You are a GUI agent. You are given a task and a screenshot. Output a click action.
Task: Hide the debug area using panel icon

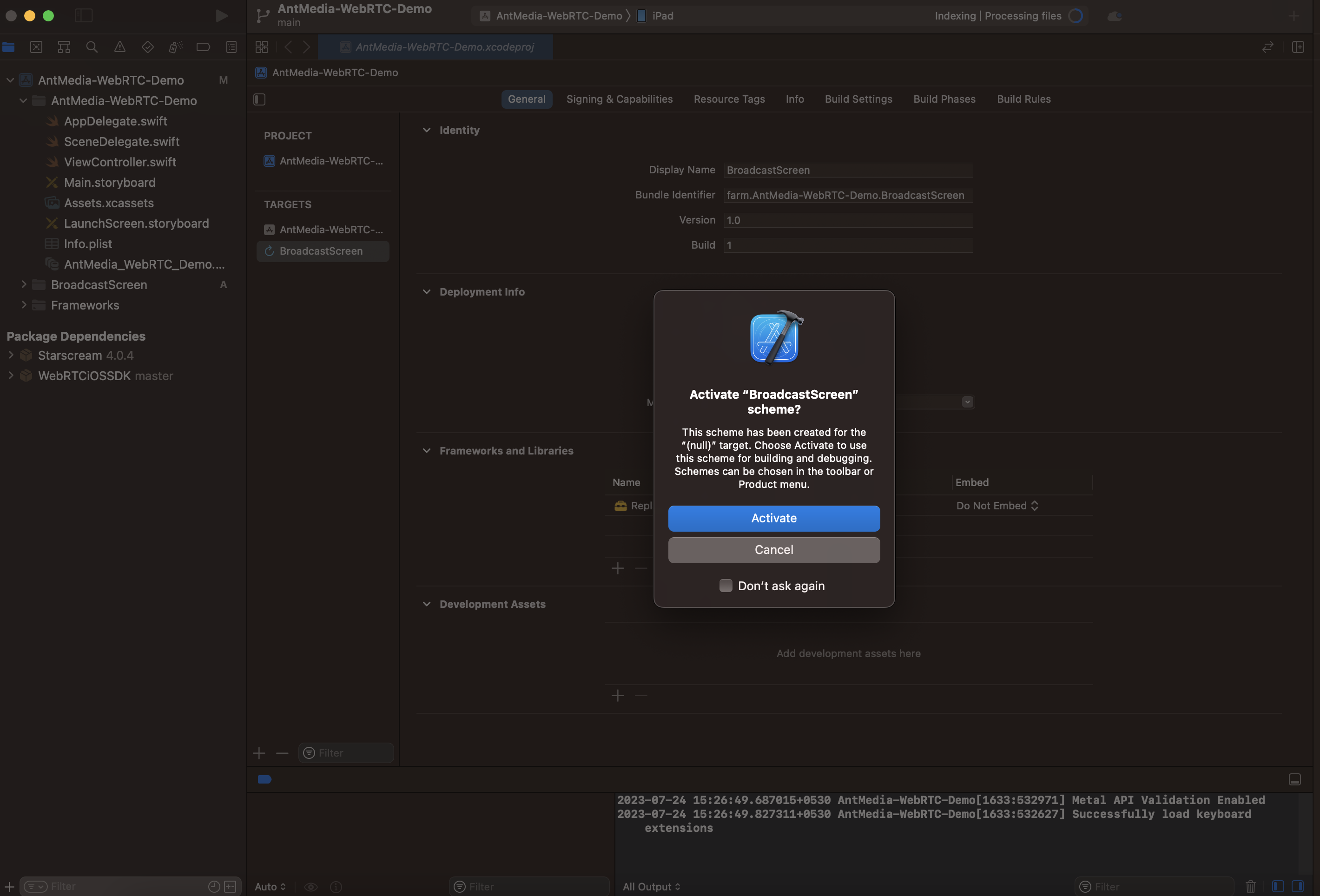[x=1294, y=780]
